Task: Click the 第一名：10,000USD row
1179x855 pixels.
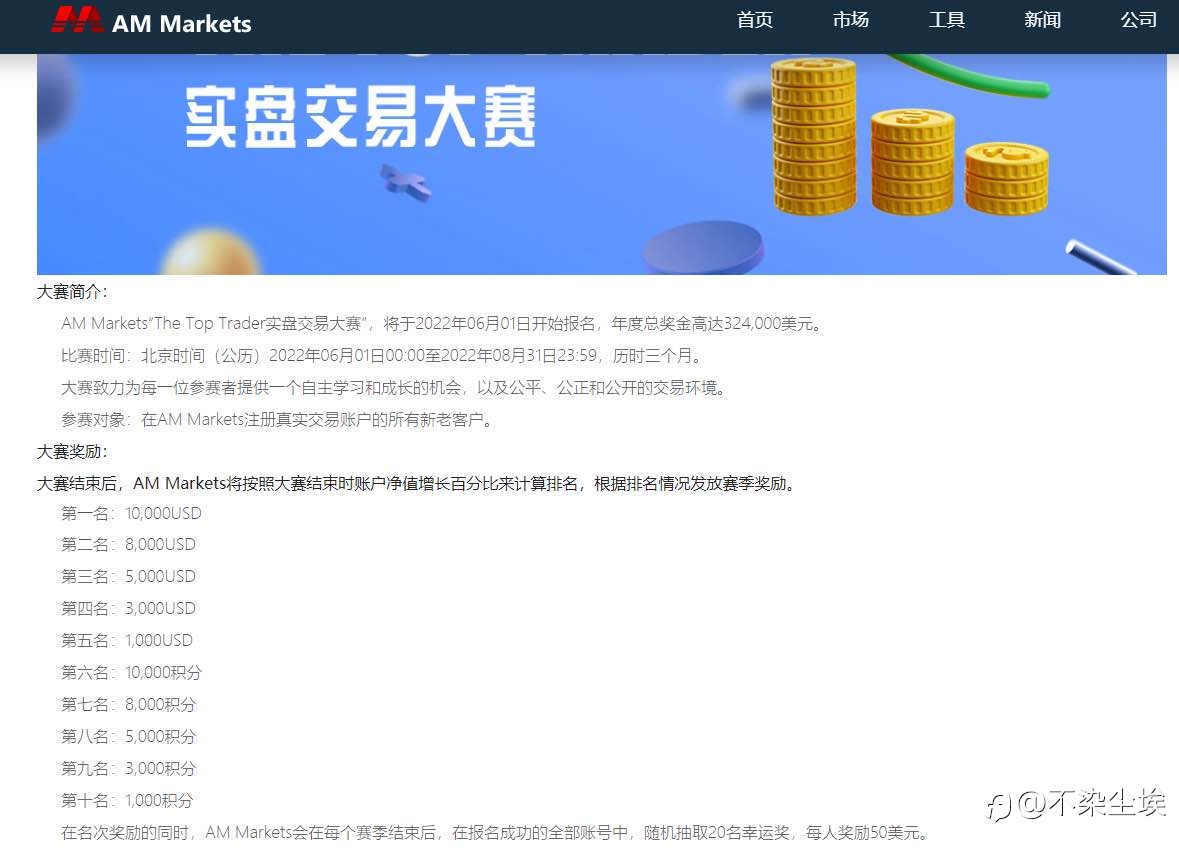Action: tap(132, 514)
